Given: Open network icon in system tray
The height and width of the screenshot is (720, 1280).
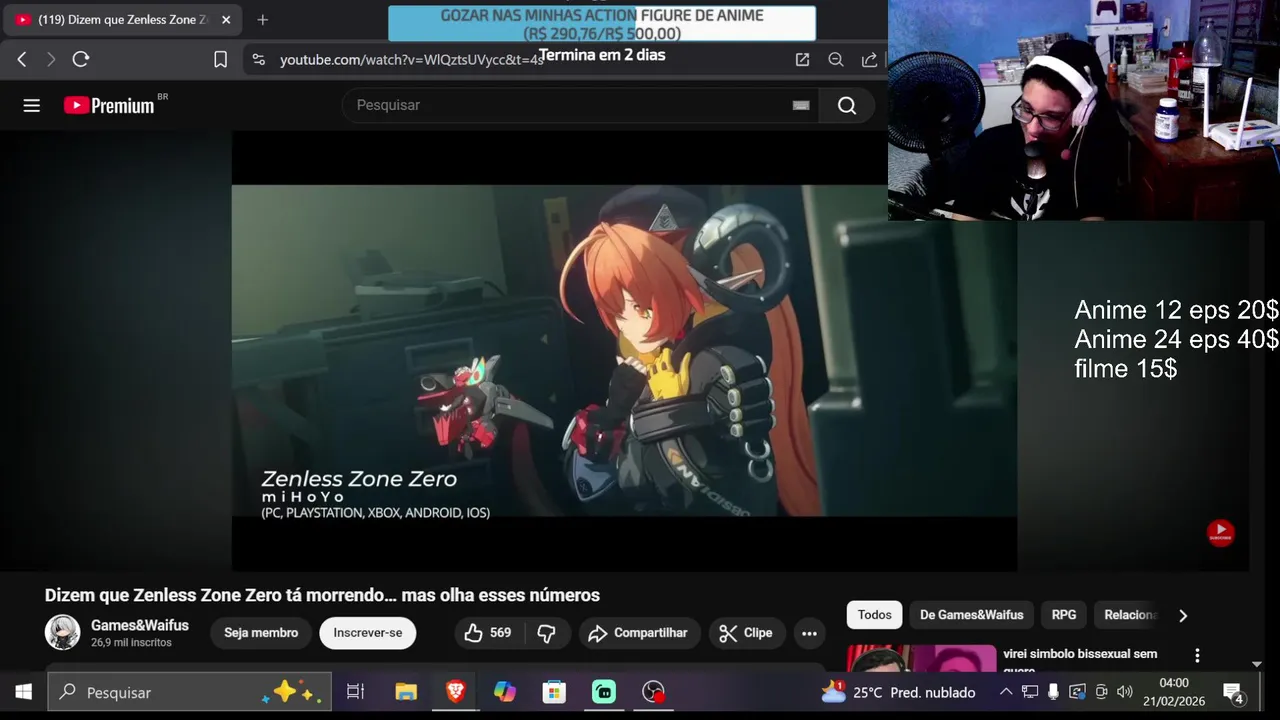Looking at the screenshot, I should click(1029, 692).
